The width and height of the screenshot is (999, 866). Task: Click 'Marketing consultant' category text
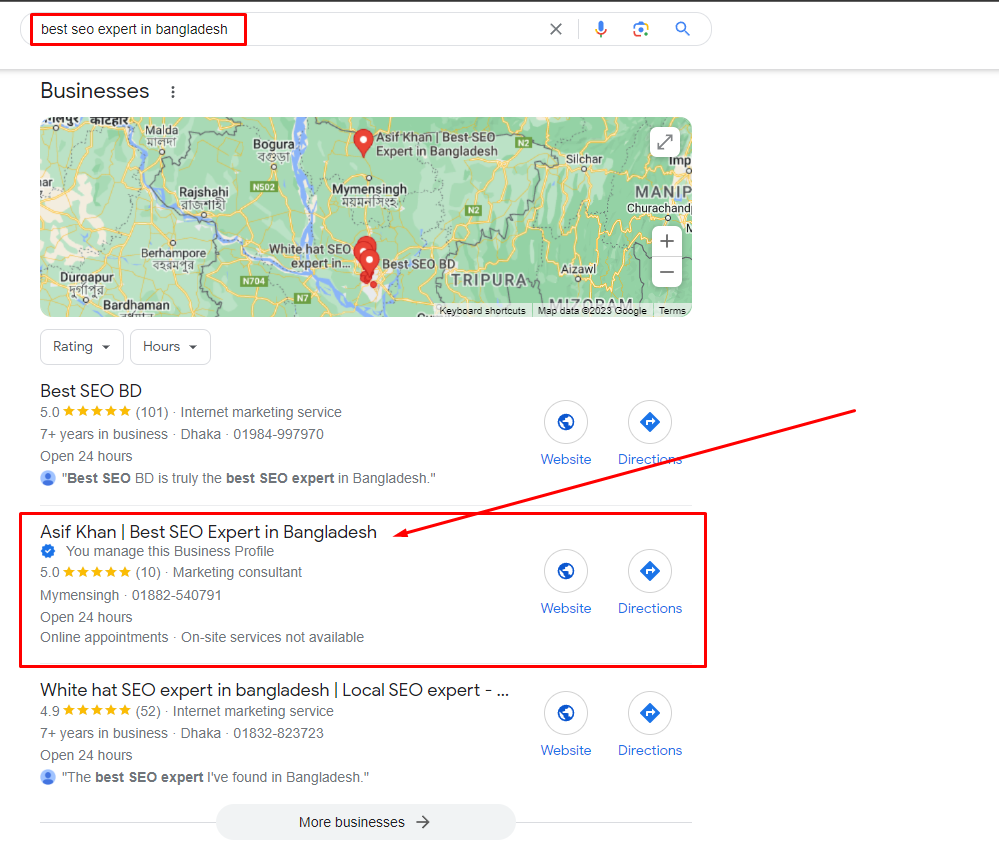coord(238,572)
